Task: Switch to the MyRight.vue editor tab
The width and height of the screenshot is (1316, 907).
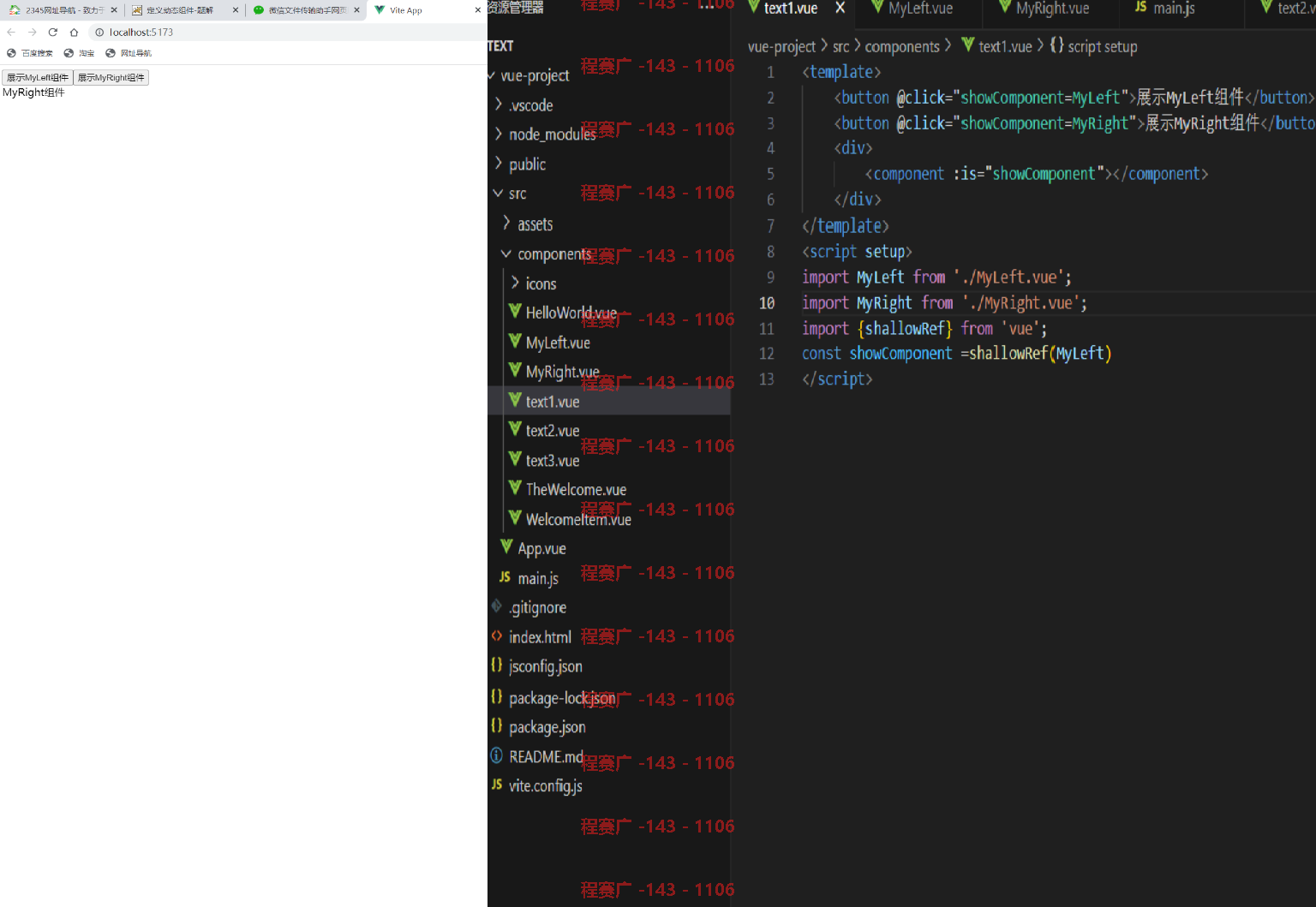Action: pos(1052,9)
